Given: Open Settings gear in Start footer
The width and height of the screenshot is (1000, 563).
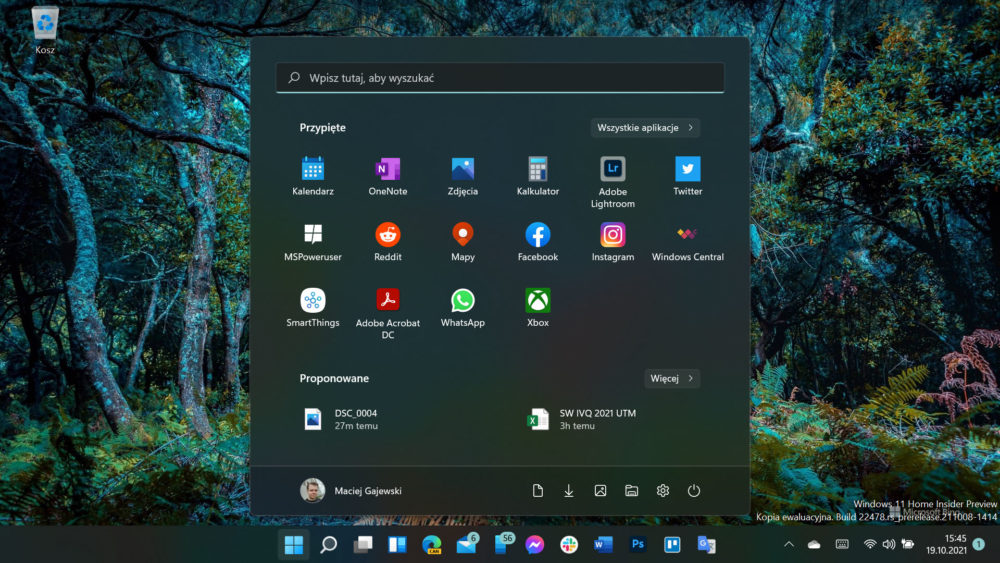Looking at the screenshot, I should click(x=663, y=490).
